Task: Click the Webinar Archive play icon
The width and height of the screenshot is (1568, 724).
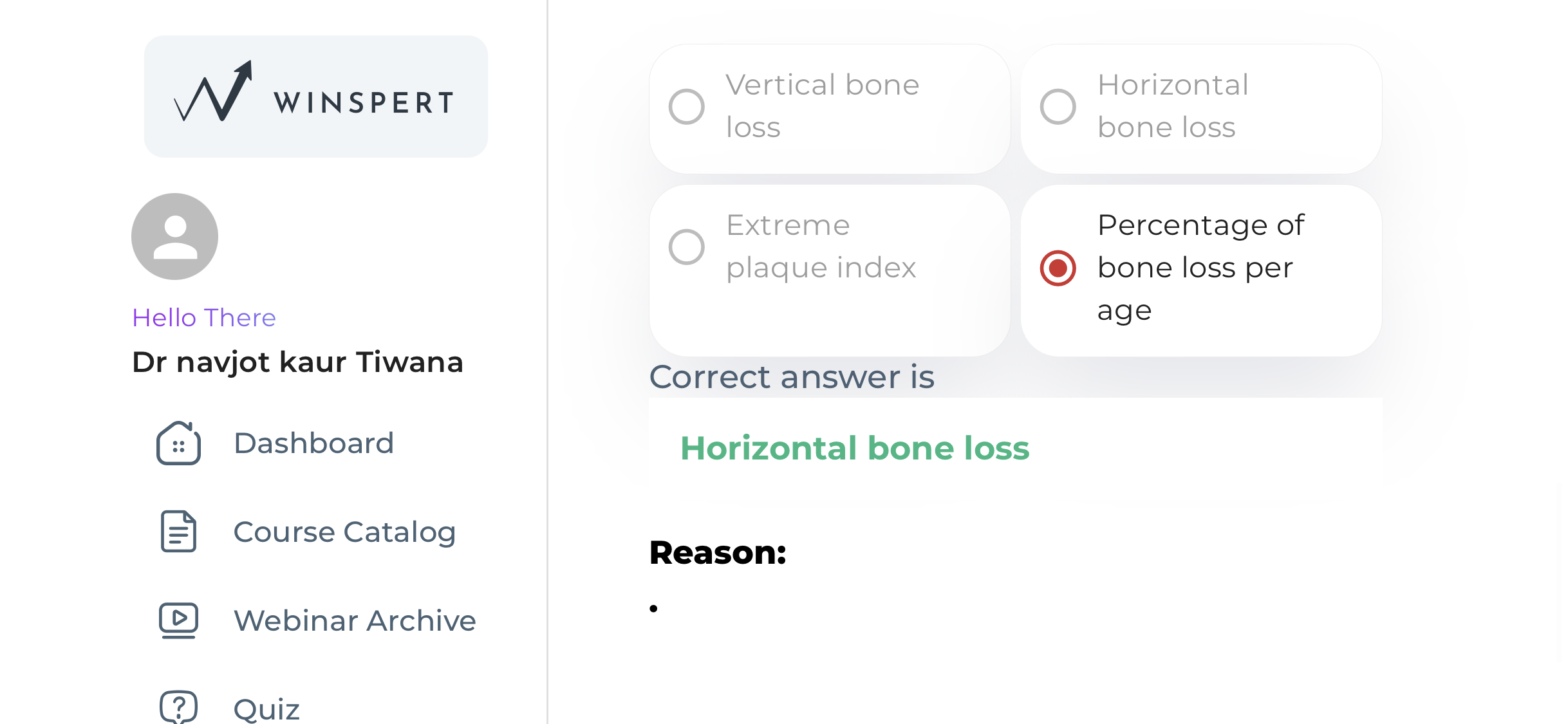Action: point(178,620)
